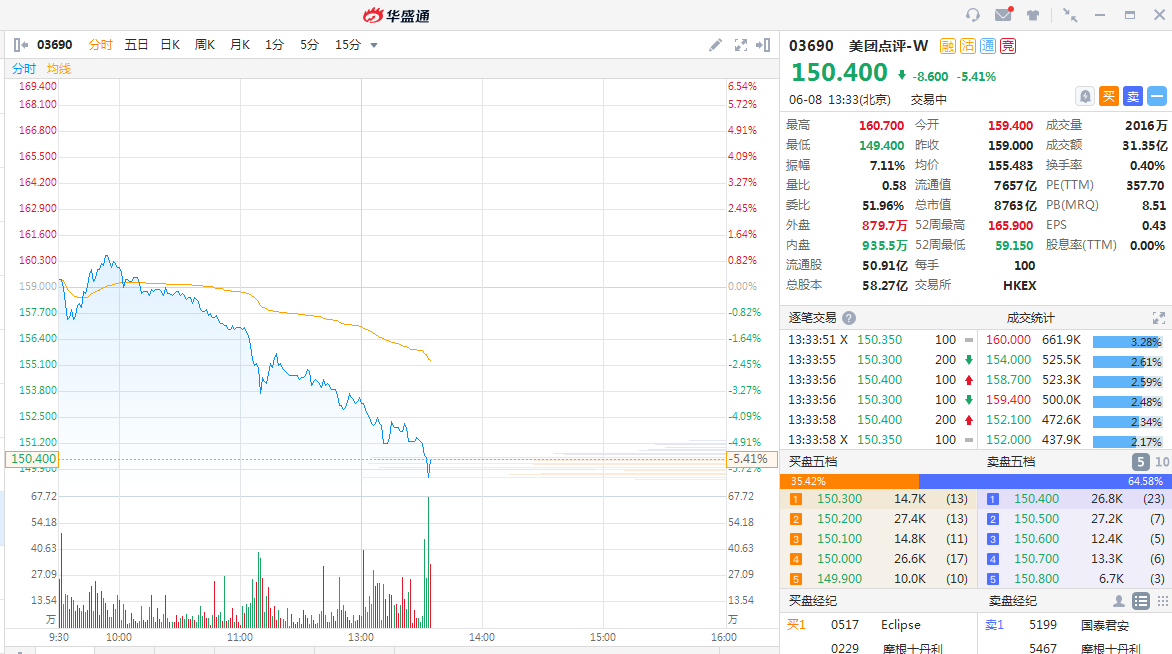This screenshot has width=1172, height=654.
Task: Switch to the 分时 intraday tab
Action: click(100, 45)
